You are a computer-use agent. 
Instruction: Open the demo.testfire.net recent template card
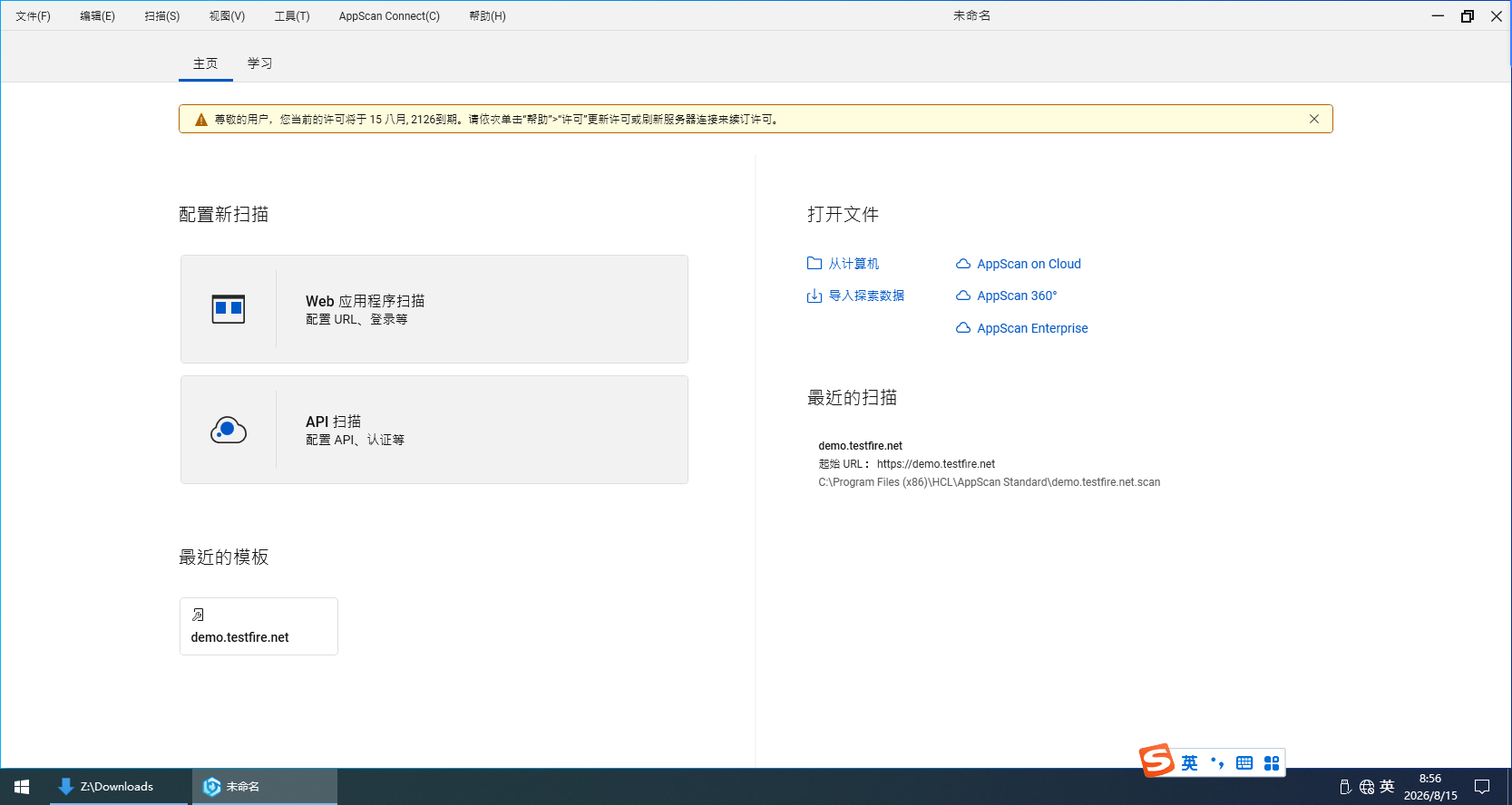click(x=259, y=626)
